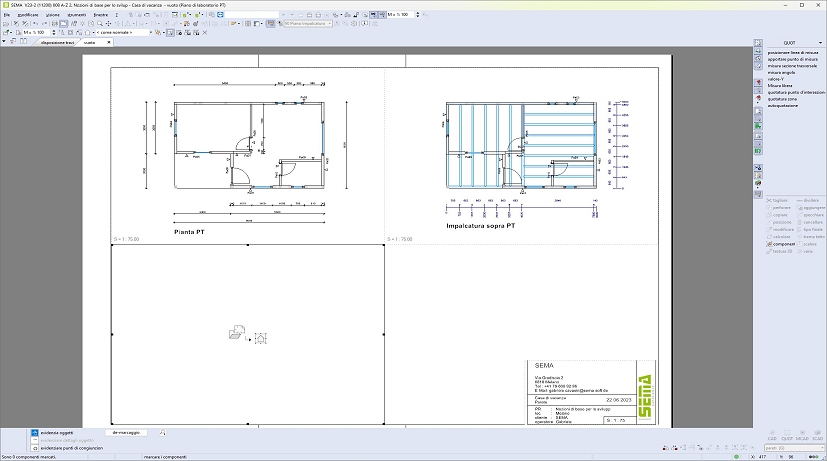Switch to the disposizione travi tab
The image size is (827, 461).
[60, 43]
